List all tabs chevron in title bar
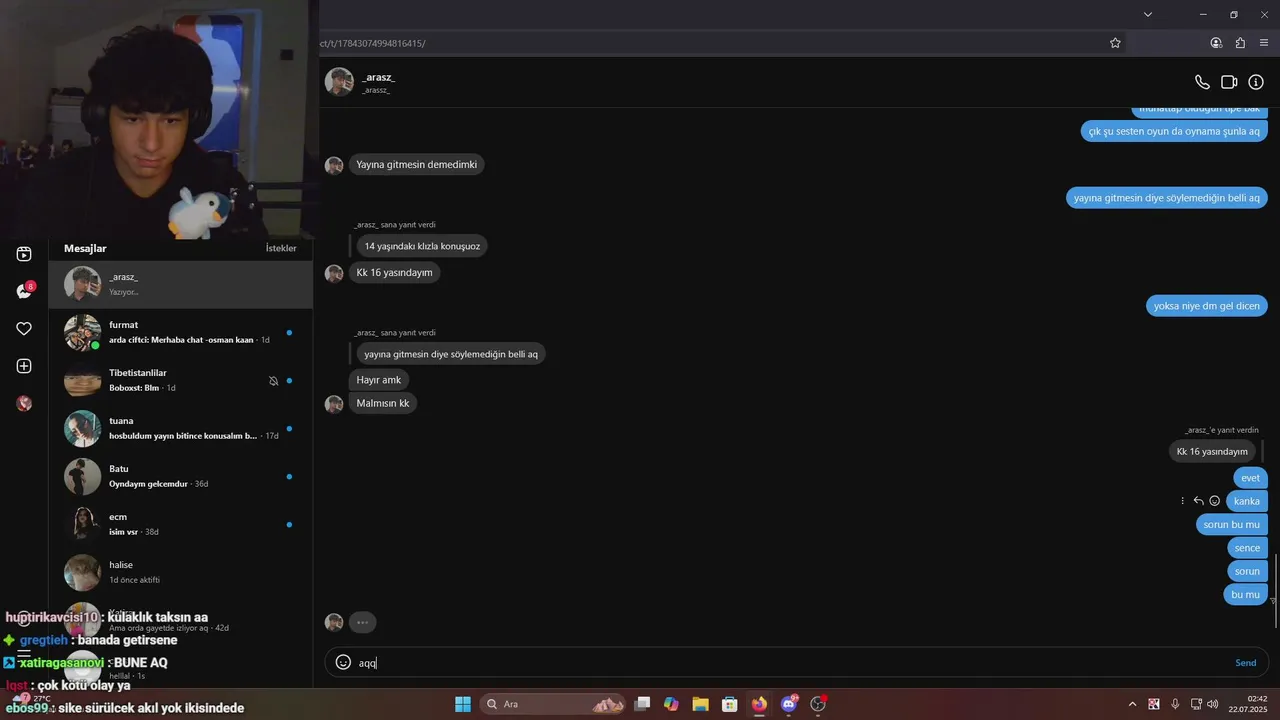Image resolution: width=1280 pixels, height=720 pixels. [x=1148, y=14]
